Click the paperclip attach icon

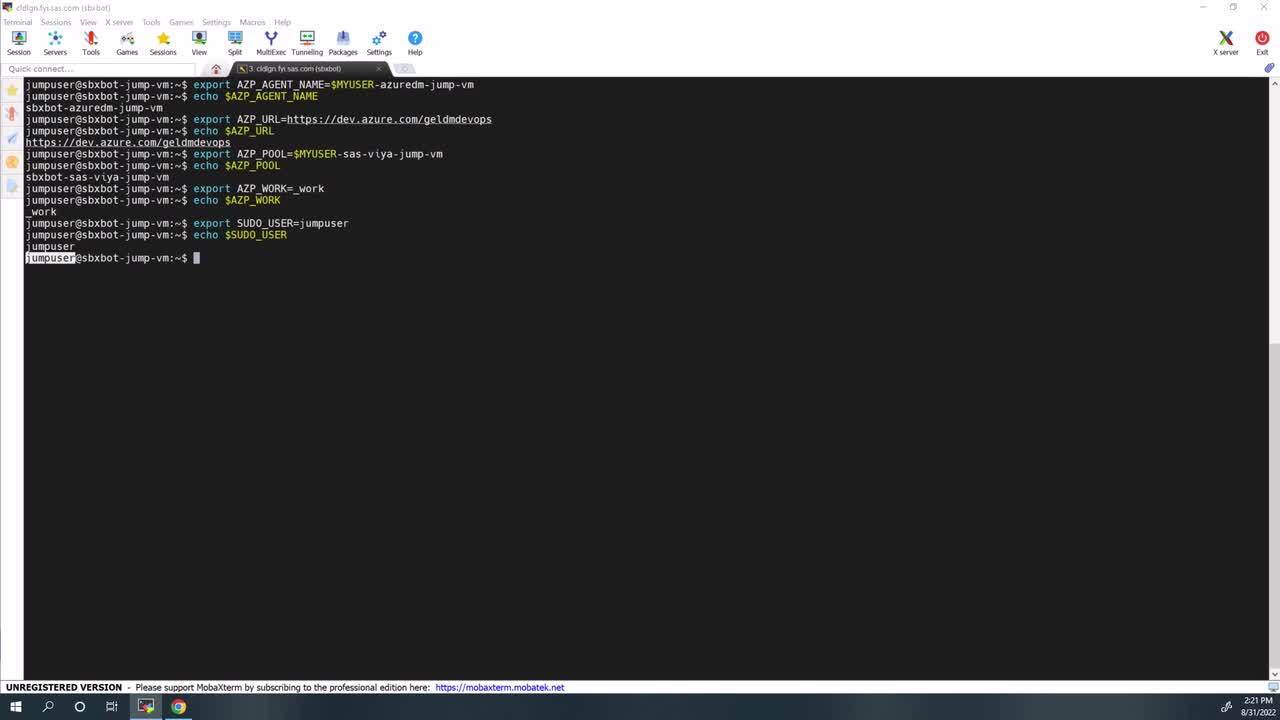tap(1269, 68)
